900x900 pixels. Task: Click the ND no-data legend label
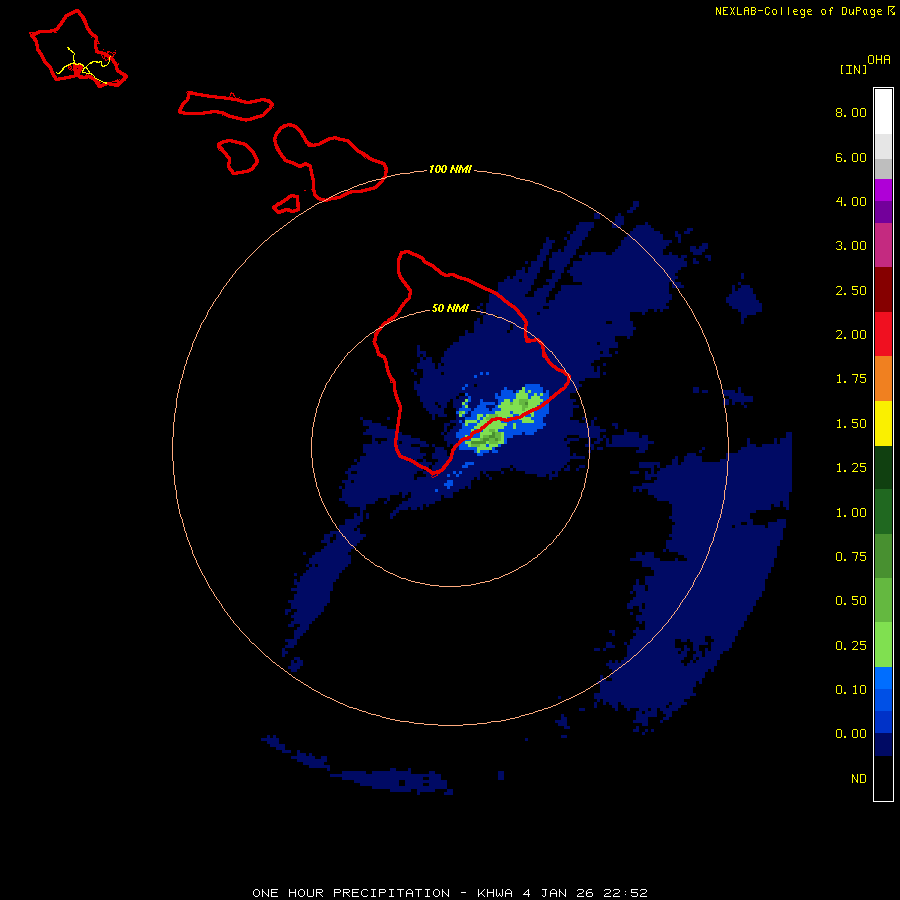(859, 779)
